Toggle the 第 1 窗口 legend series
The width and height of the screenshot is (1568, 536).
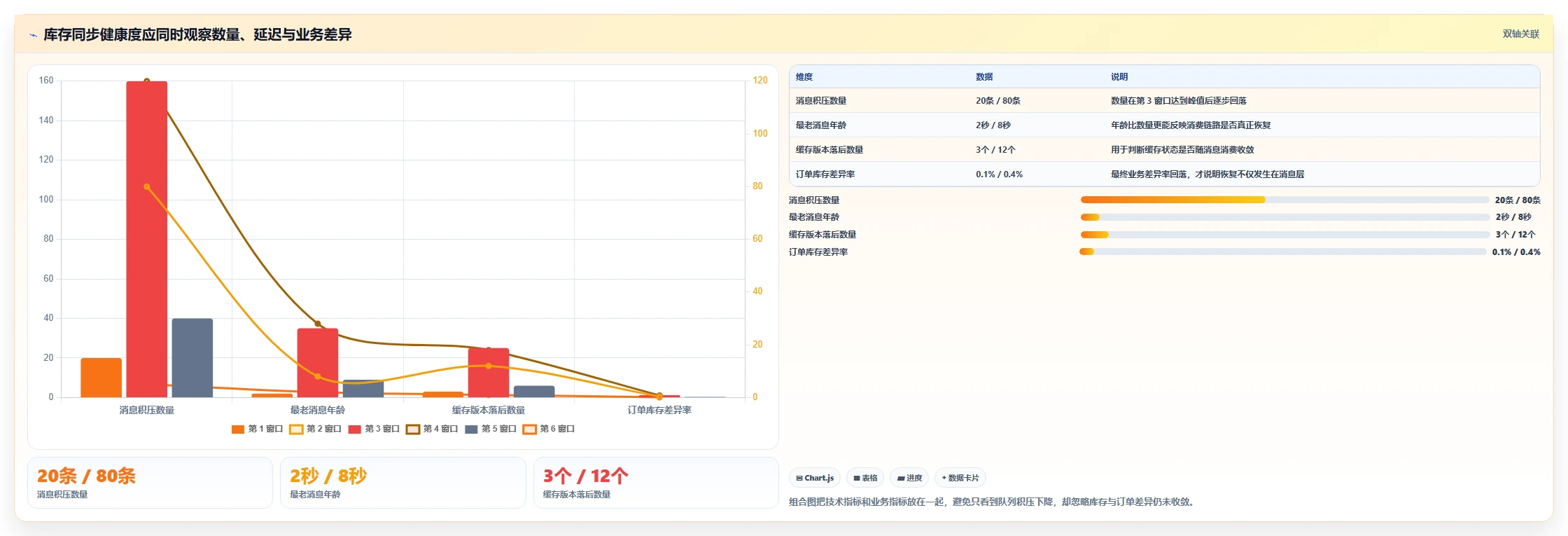click(x=257, y=429)
